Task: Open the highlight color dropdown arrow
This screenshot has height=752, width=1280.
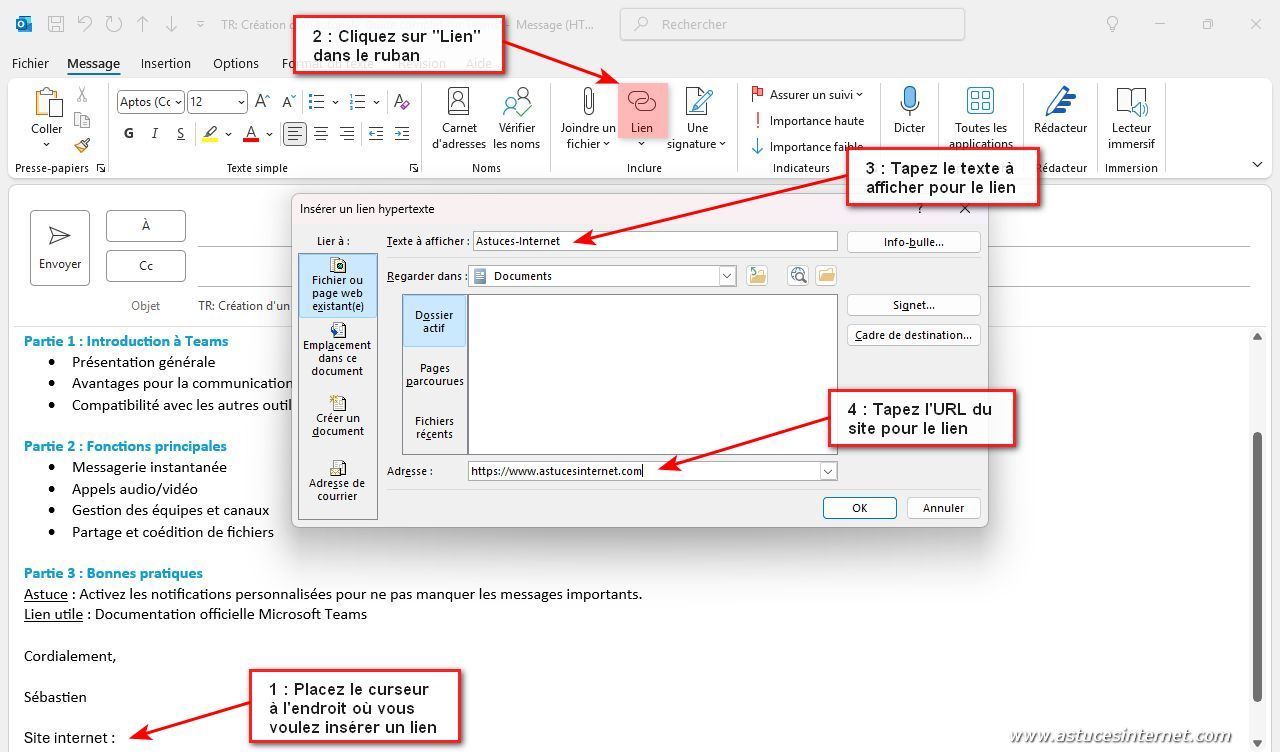Action: (229, 134)
